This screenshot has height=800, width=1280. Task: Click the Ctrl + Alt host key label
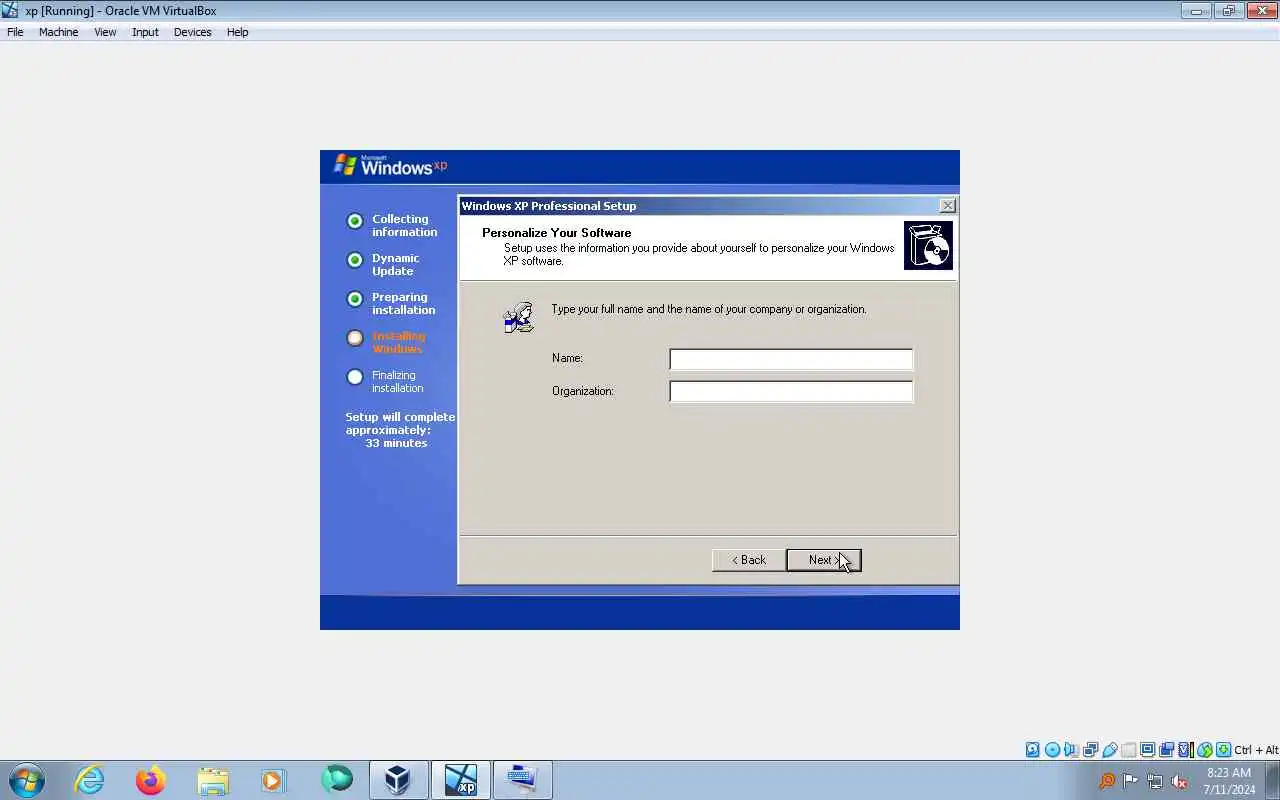pyautogui.click(x=1256, y=750)
